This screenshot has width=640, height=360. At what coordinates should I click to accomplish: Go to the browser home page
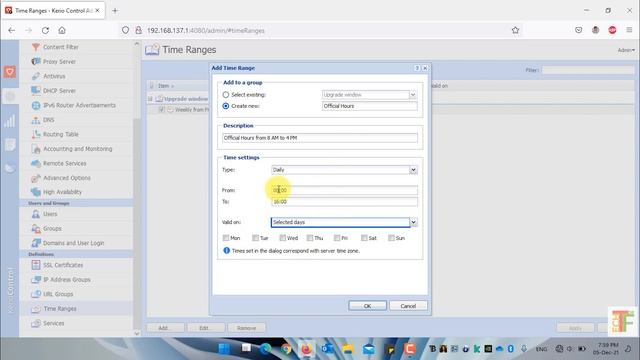coord(62,30)
